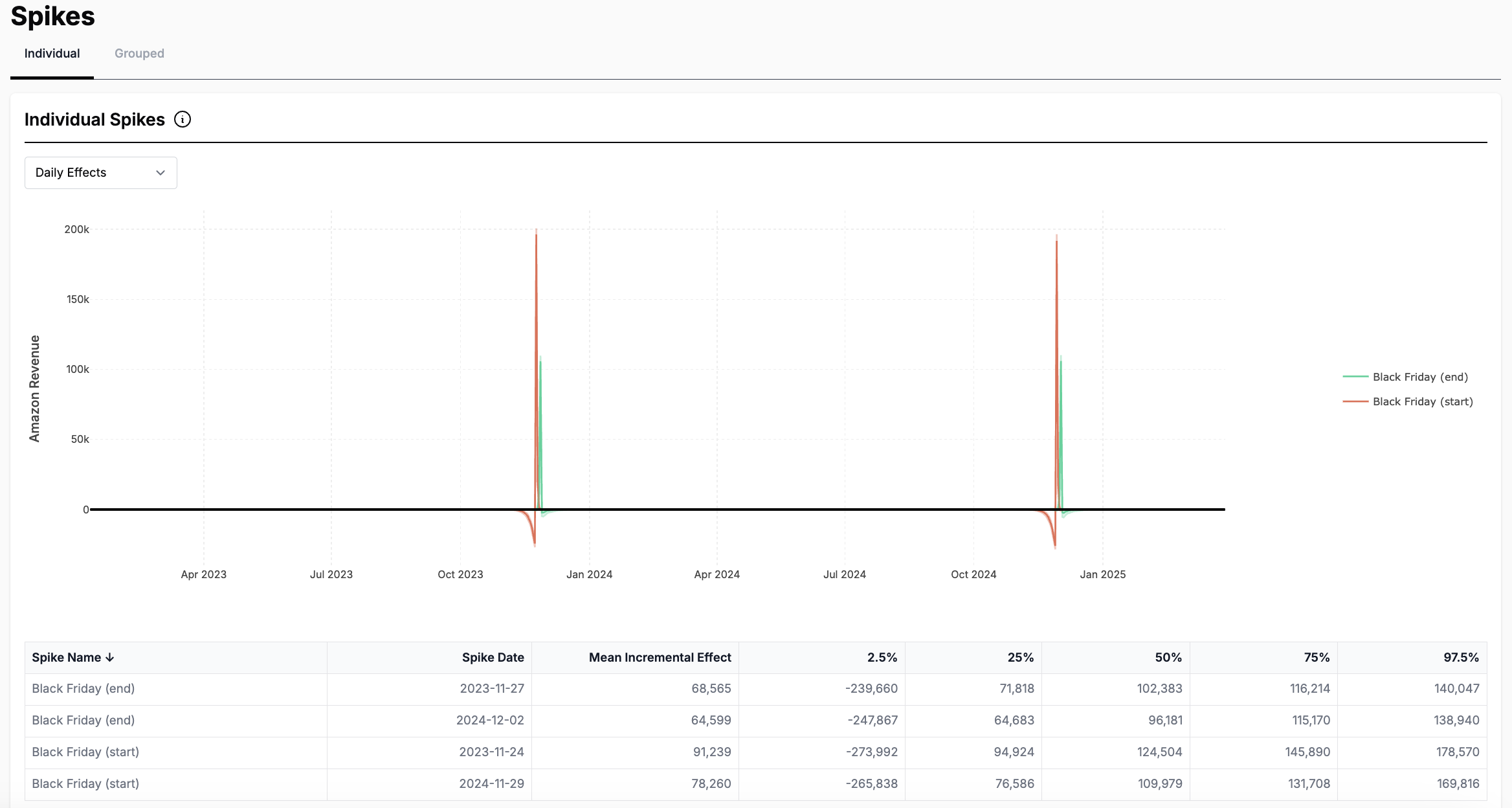The height and width of the screenshot is (808, 1512).
Task: Click the 97.5% column header
Action: (x=1460, y=658)
